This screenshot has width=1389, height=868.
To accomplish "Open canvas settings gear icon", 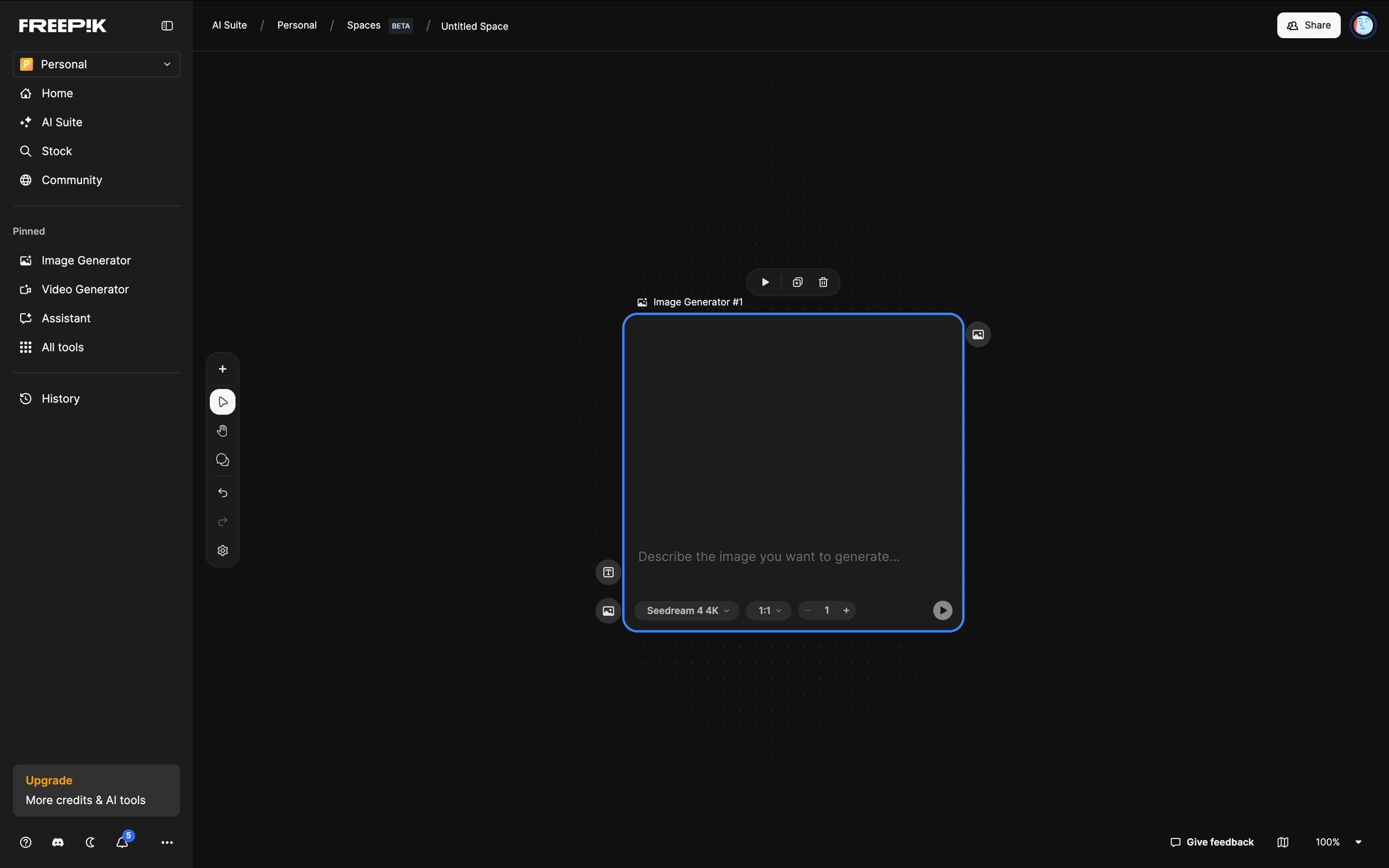I will pos(222,551).
